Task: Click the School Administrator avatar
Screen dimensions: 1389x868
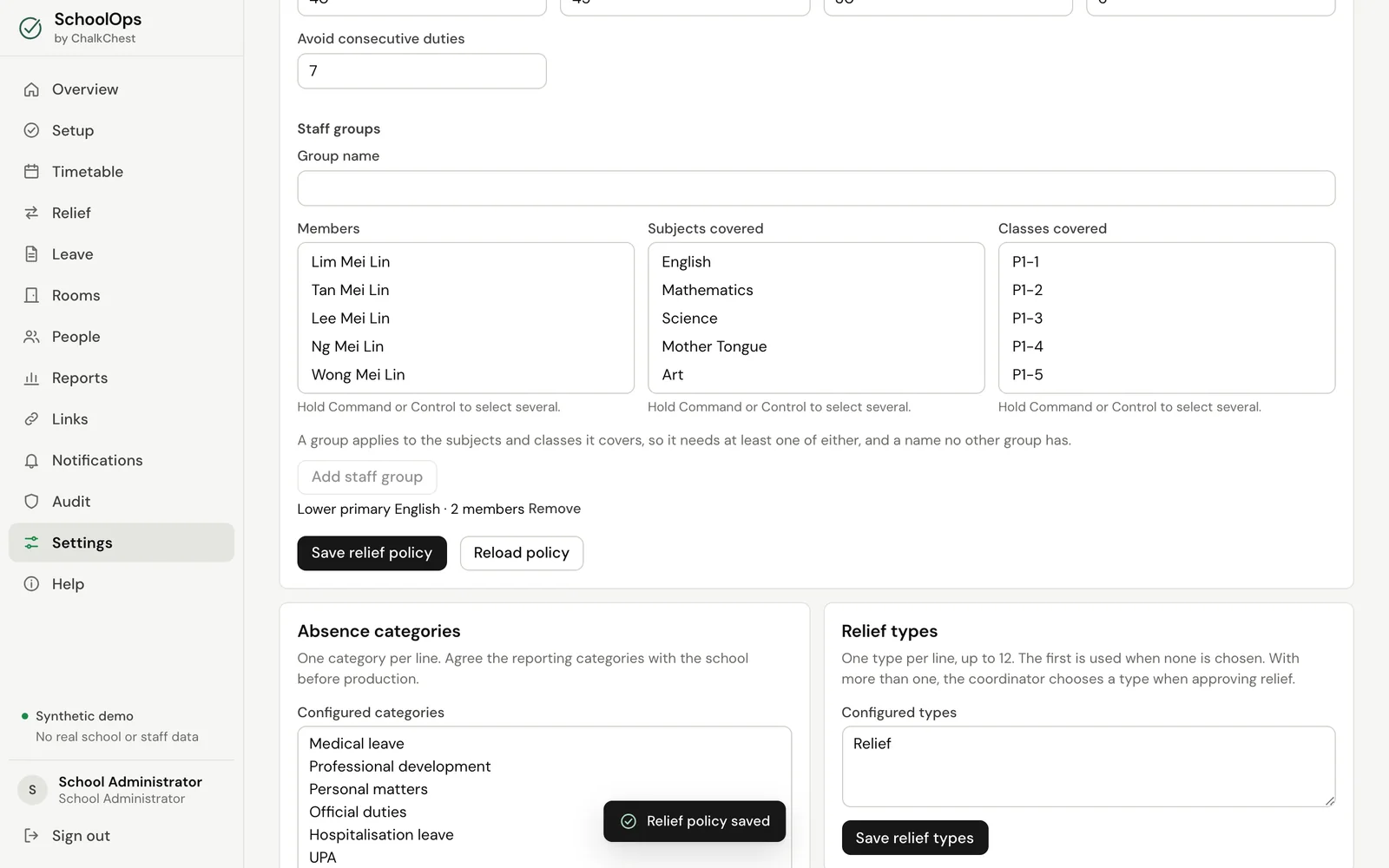Action: tap(32, 790)
